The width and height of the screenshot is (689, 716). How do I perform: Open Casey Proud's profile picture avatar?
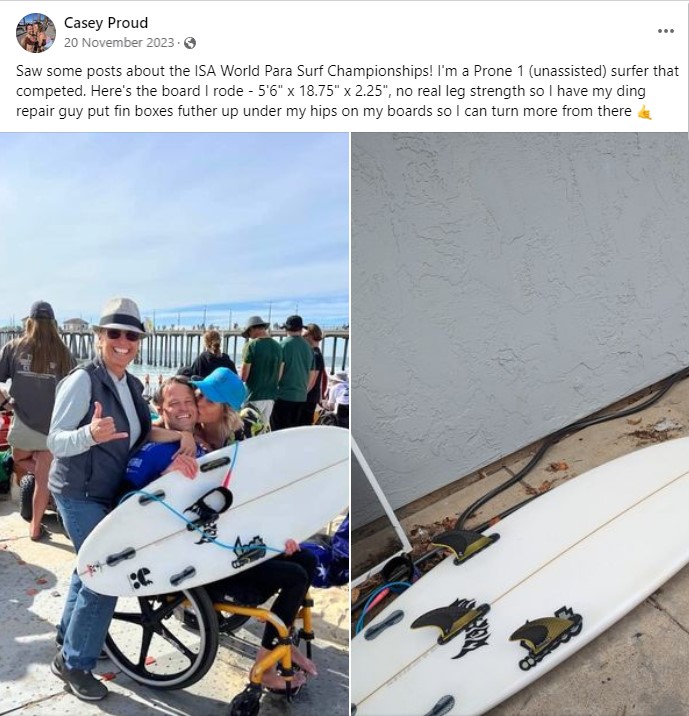tap(36, 32)
